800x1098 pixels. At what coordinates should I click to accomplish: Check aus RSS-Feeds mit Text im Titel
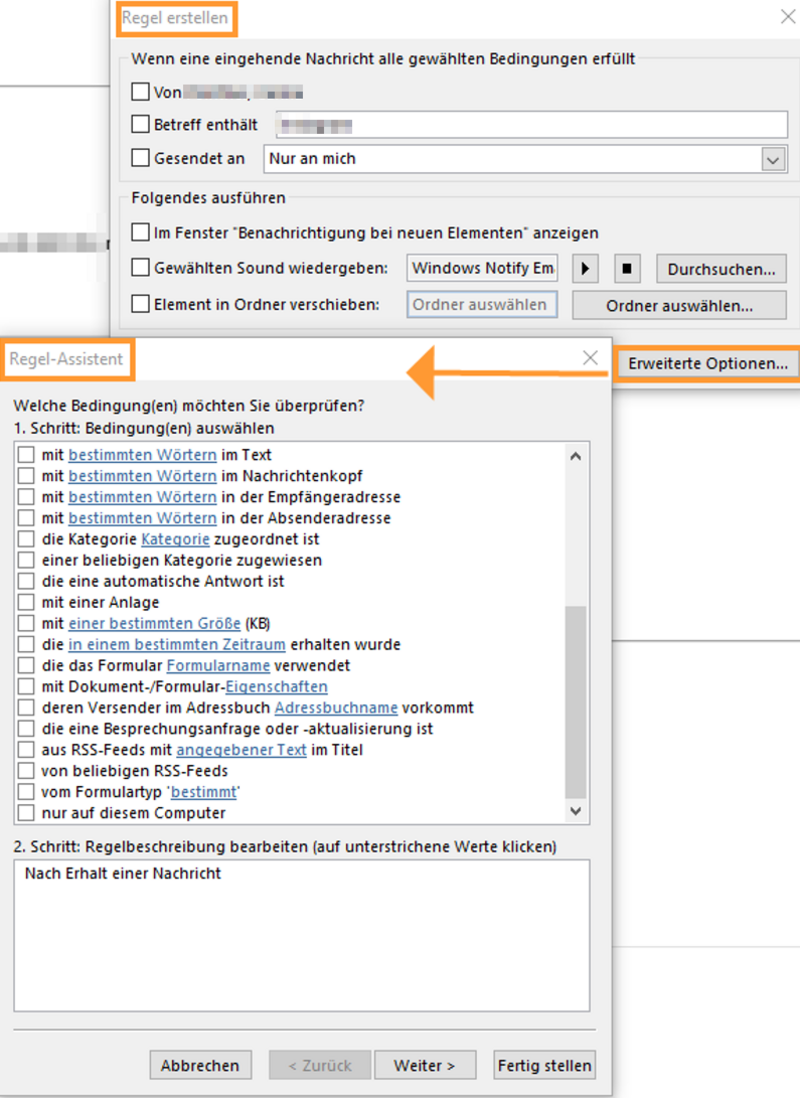point(26,749)
